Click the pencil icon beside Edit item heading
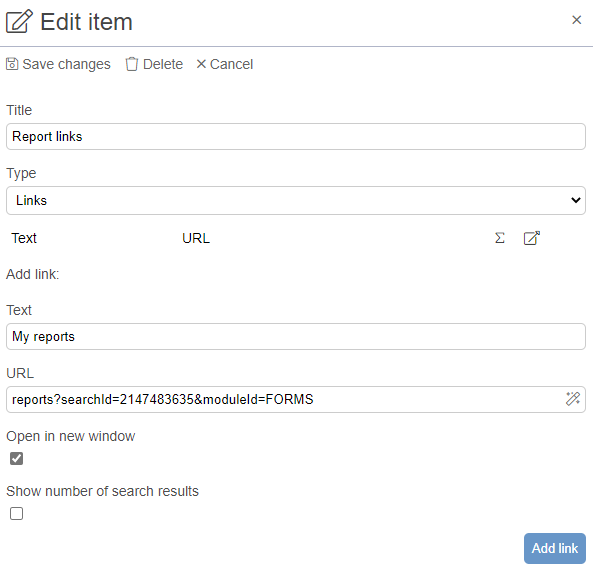This screenshot has height=573, width=593. pyautogui.click(x=19, y=22)
